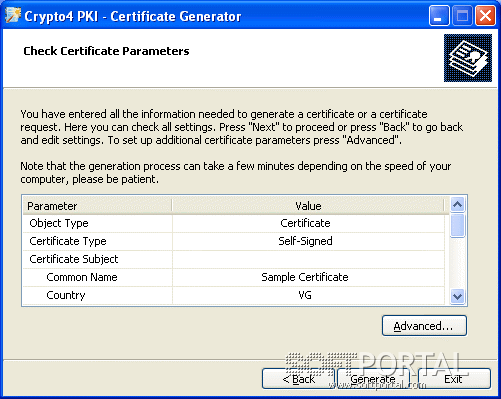Select the Common Name row
501x399 pixels.
(x=234, y=277)
